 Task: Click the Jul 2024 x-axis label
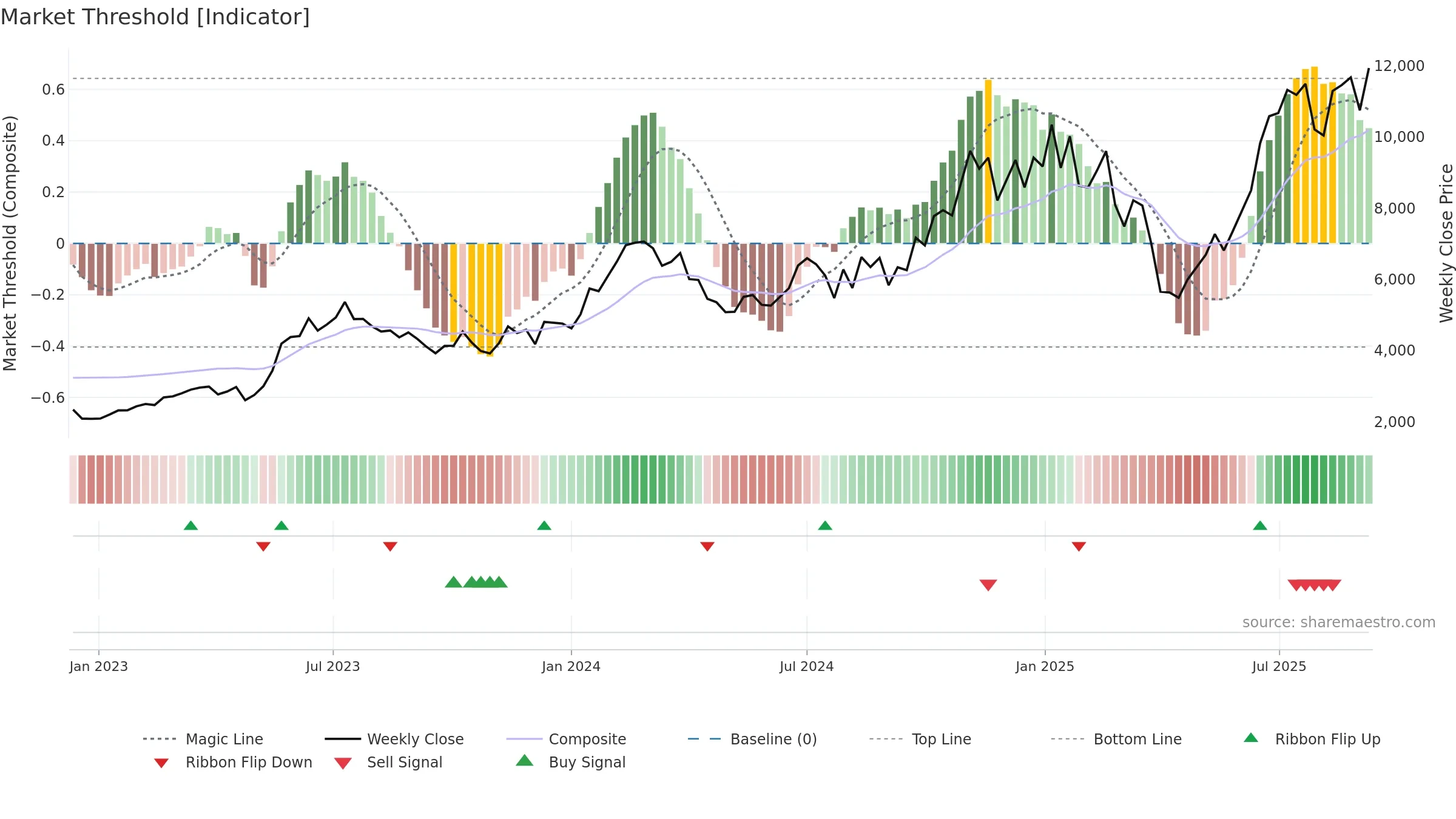coord(807,666)
